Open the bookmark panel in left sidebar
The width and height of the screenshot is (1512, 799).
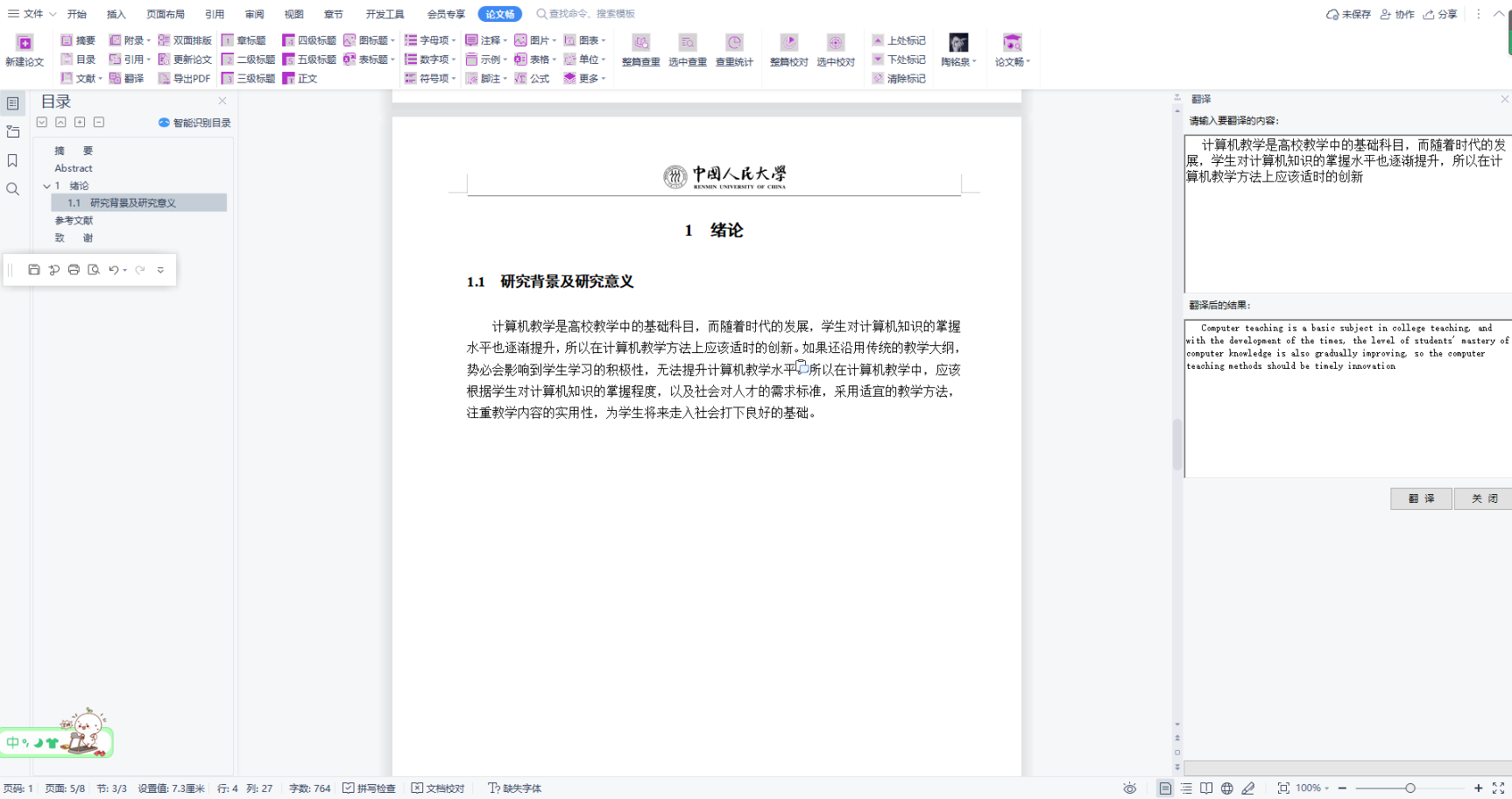tap(12, 160)
